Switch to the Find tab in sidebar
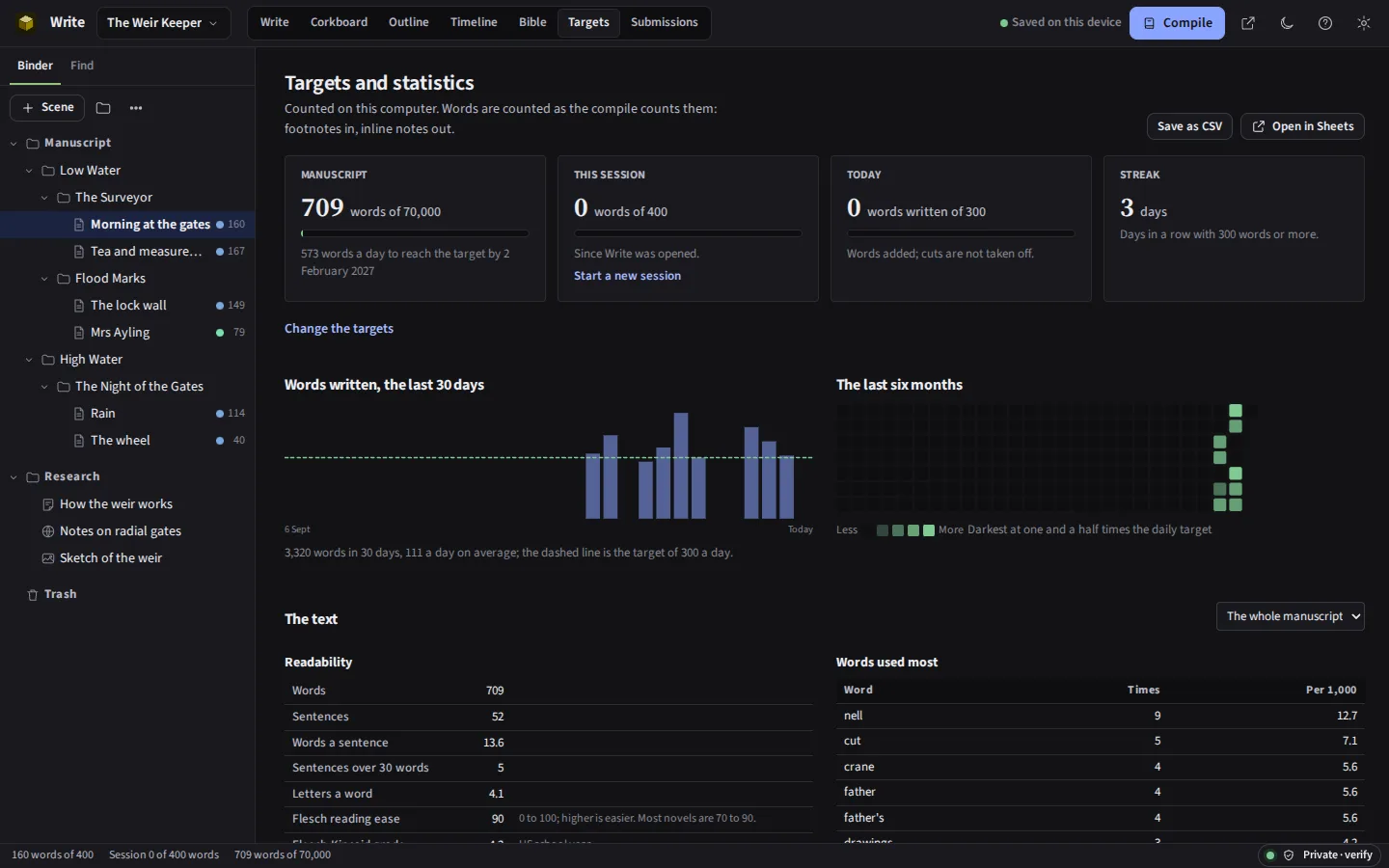 pyautogui.click(x=82, y=66)
